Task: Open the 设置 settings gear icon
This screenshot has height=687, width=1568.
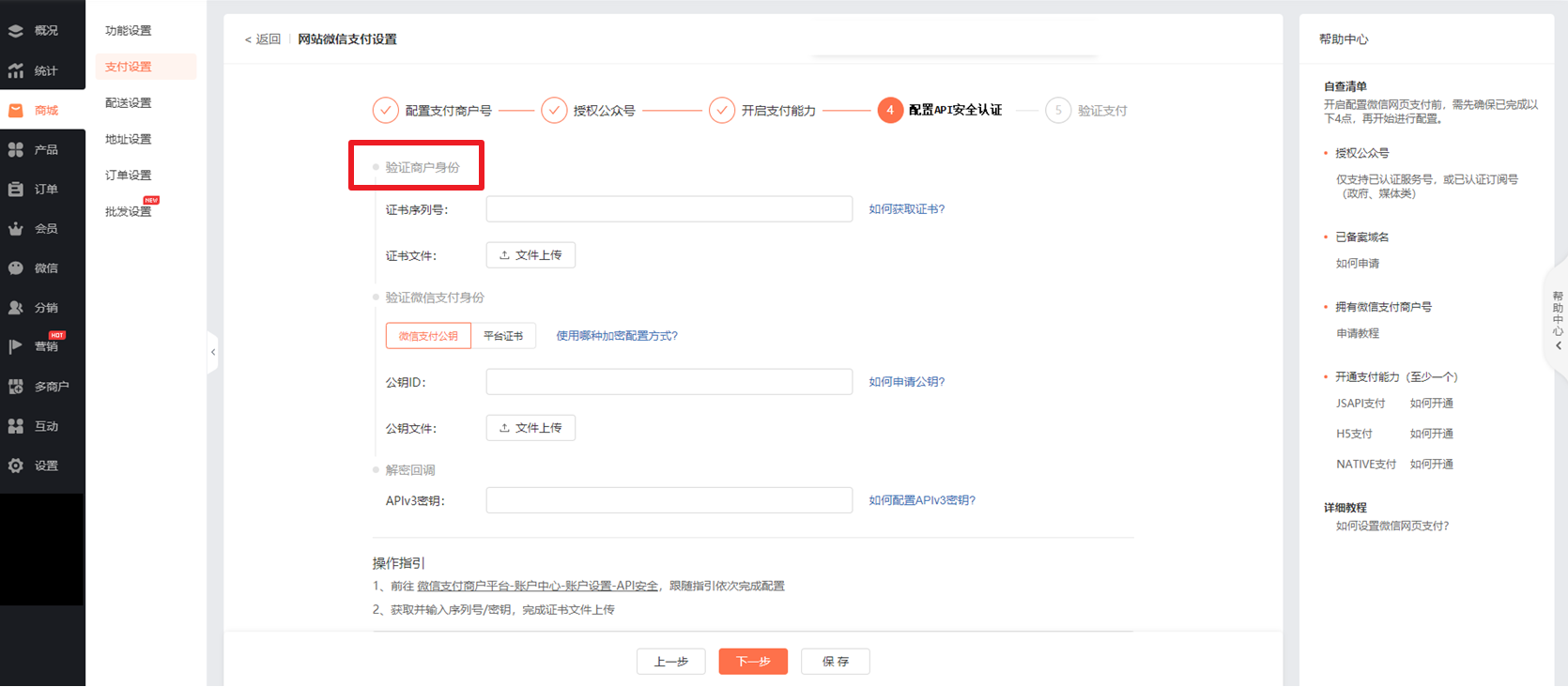Action: coord(16,466)
